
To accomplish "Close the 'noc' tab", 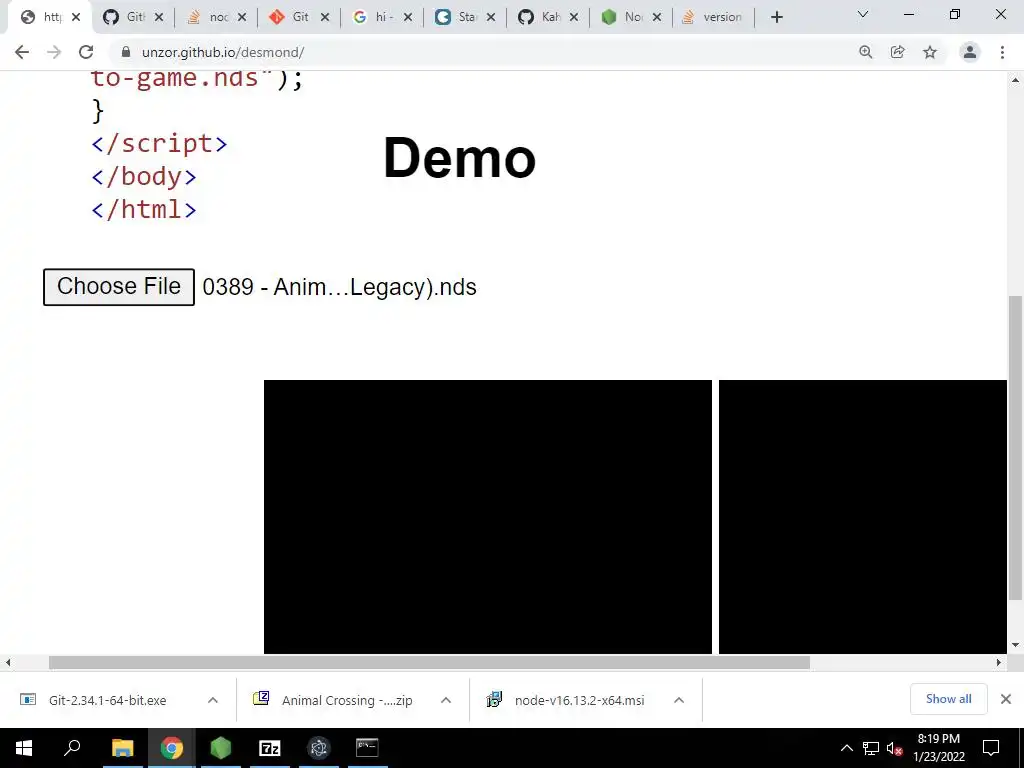I will point(242,18).
